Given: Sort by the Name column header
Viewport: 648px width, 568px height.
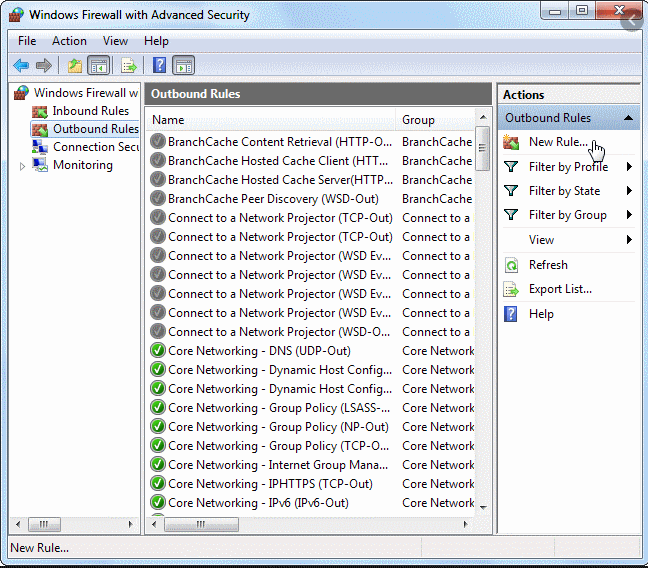Looking at the screenshot, I should [271, 120].
